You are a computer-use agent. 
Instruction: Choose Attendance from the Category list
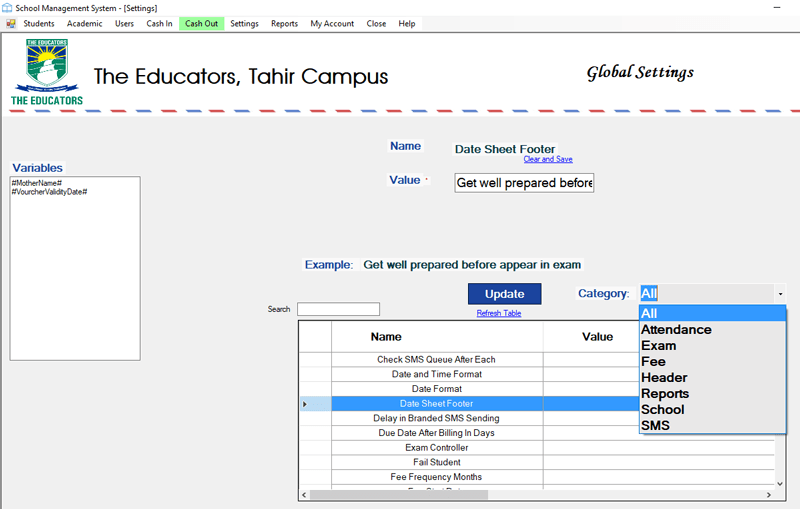point(712,329)
